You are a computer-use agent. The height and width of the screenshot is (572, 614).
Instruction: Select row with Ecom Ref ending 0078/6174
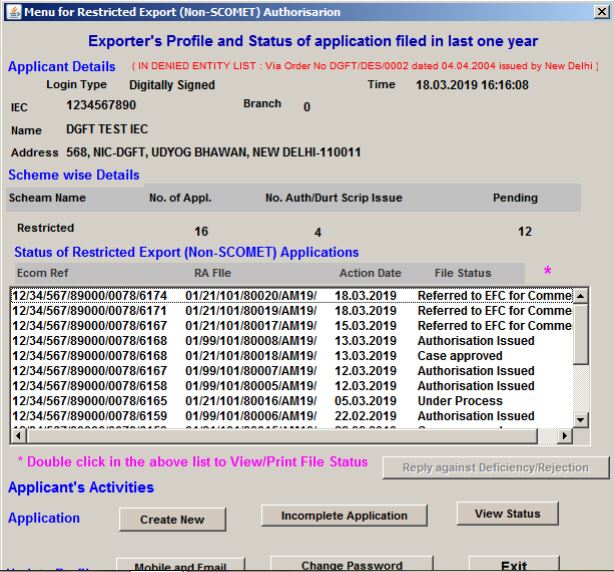coord(292,296)
